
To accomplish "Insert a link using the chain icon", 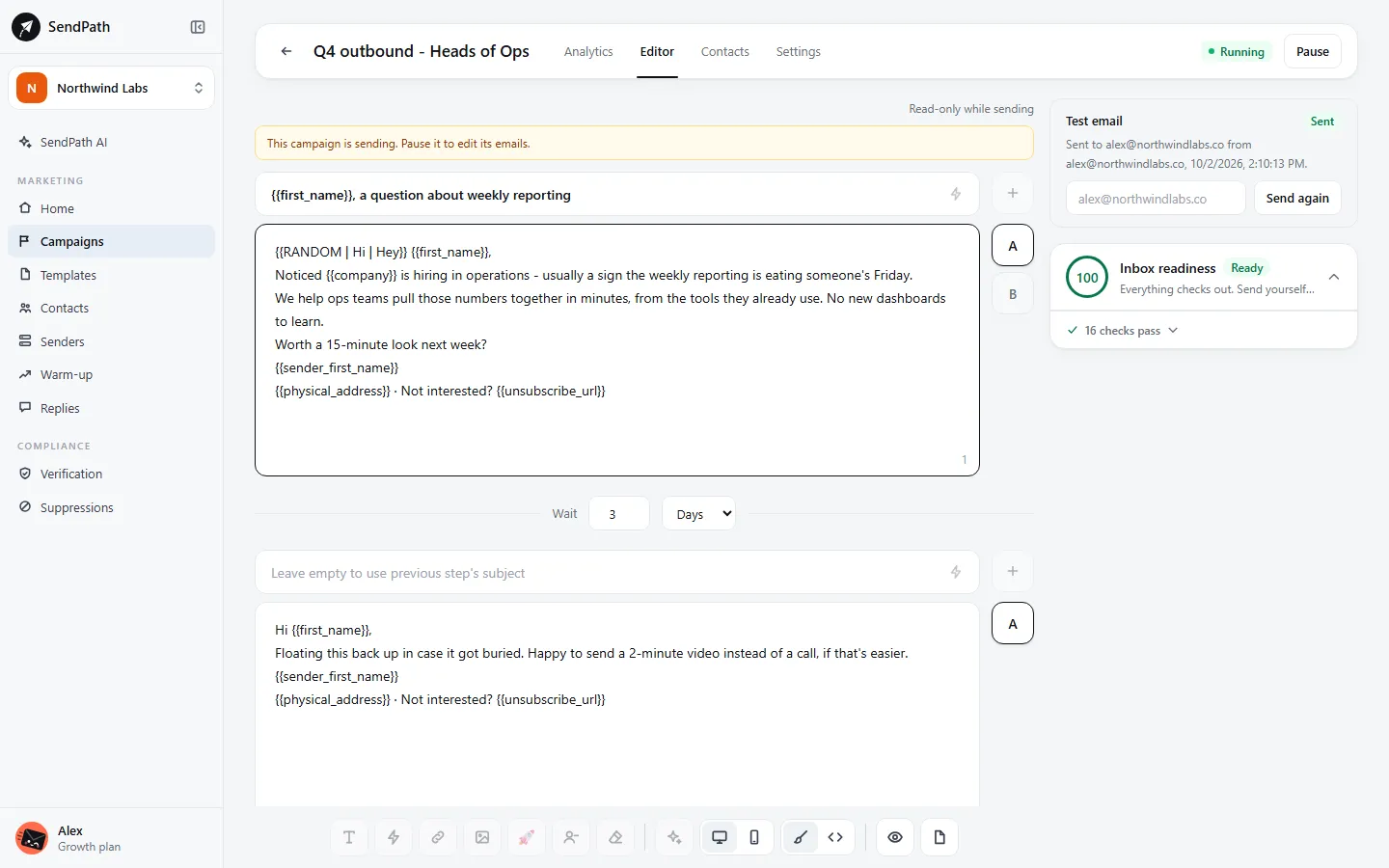I will 438,837.
